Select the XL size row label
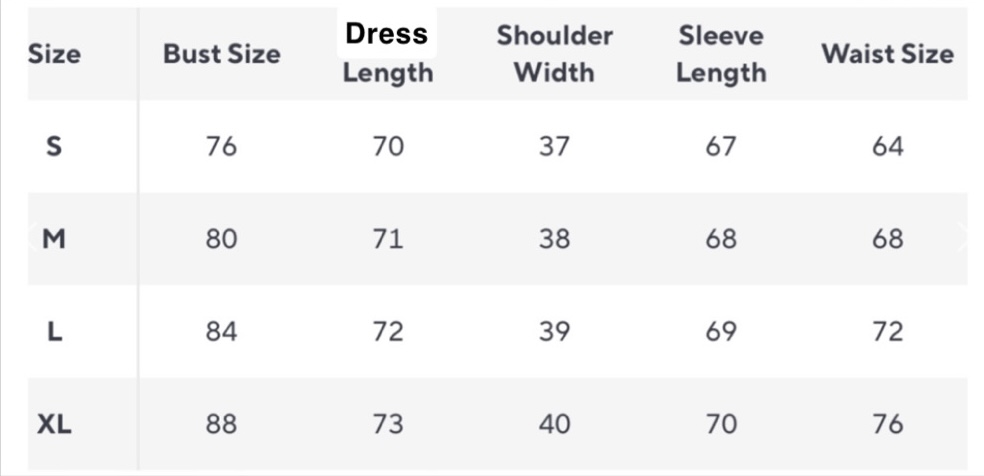 pos(54,424)
